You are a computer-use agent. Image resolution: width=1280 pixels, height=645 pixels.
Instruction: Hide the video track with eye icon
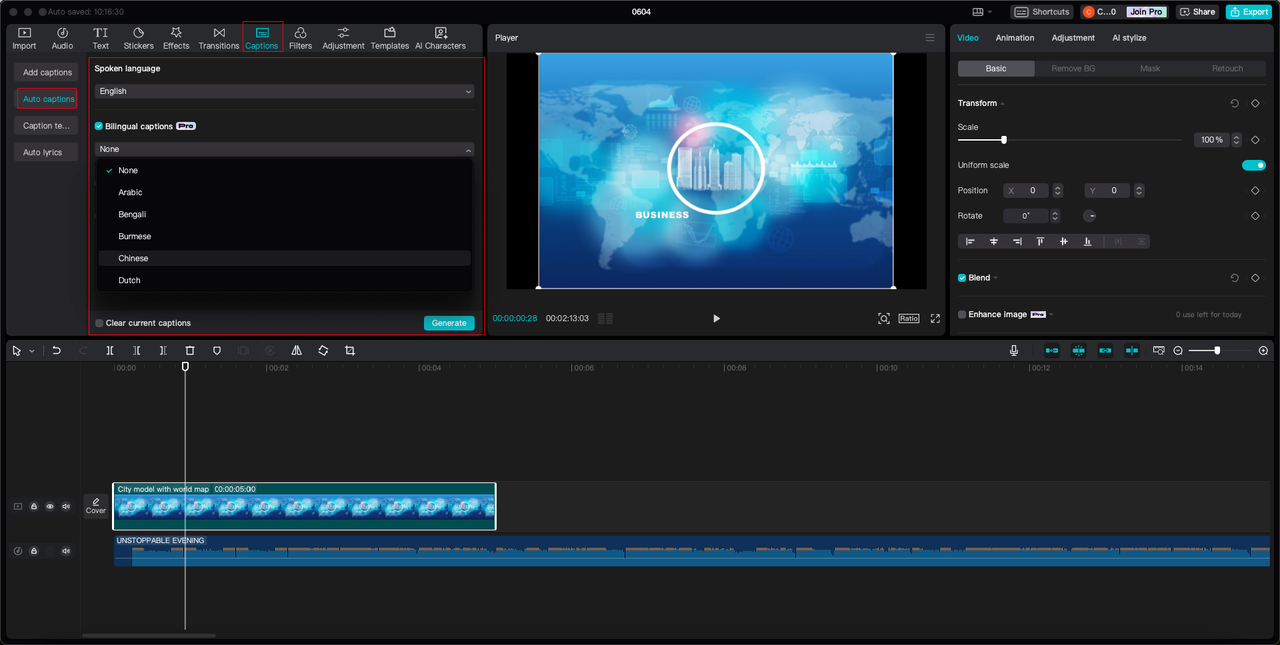50,507
